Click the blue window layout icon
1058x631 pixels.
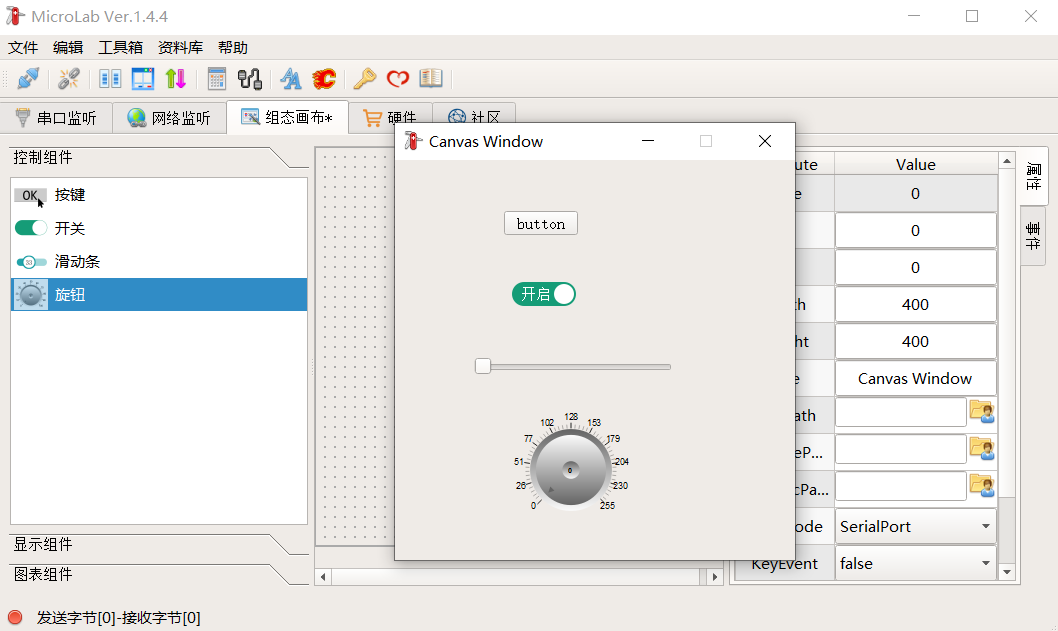click(142, 79)
